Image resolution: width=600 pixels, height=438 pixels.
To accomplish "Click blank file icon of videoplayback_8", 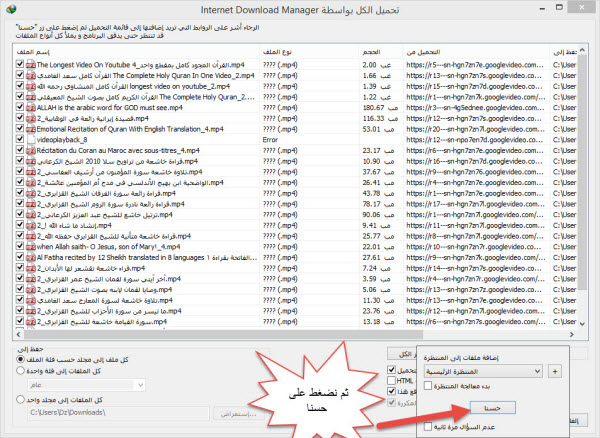I will [31, 140].
